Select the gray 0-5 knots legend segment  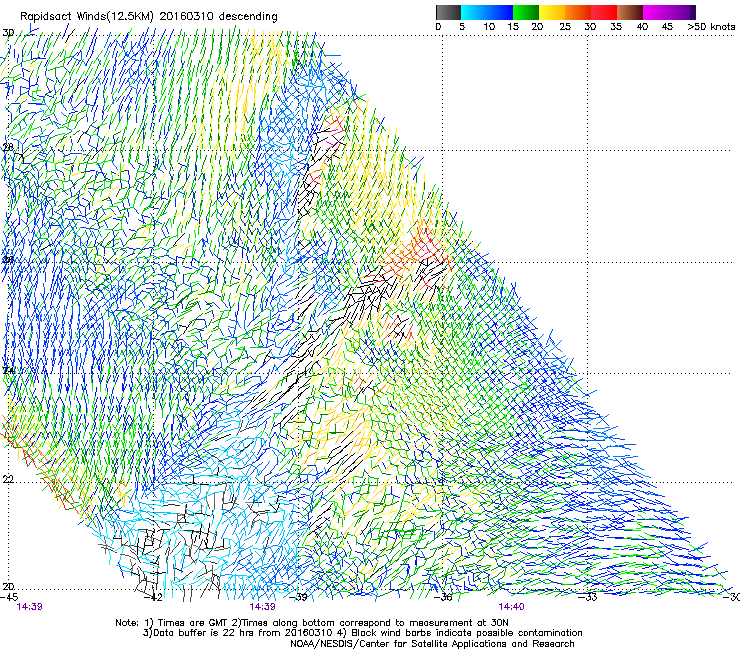pyautogui.click(x=448, y=12)
